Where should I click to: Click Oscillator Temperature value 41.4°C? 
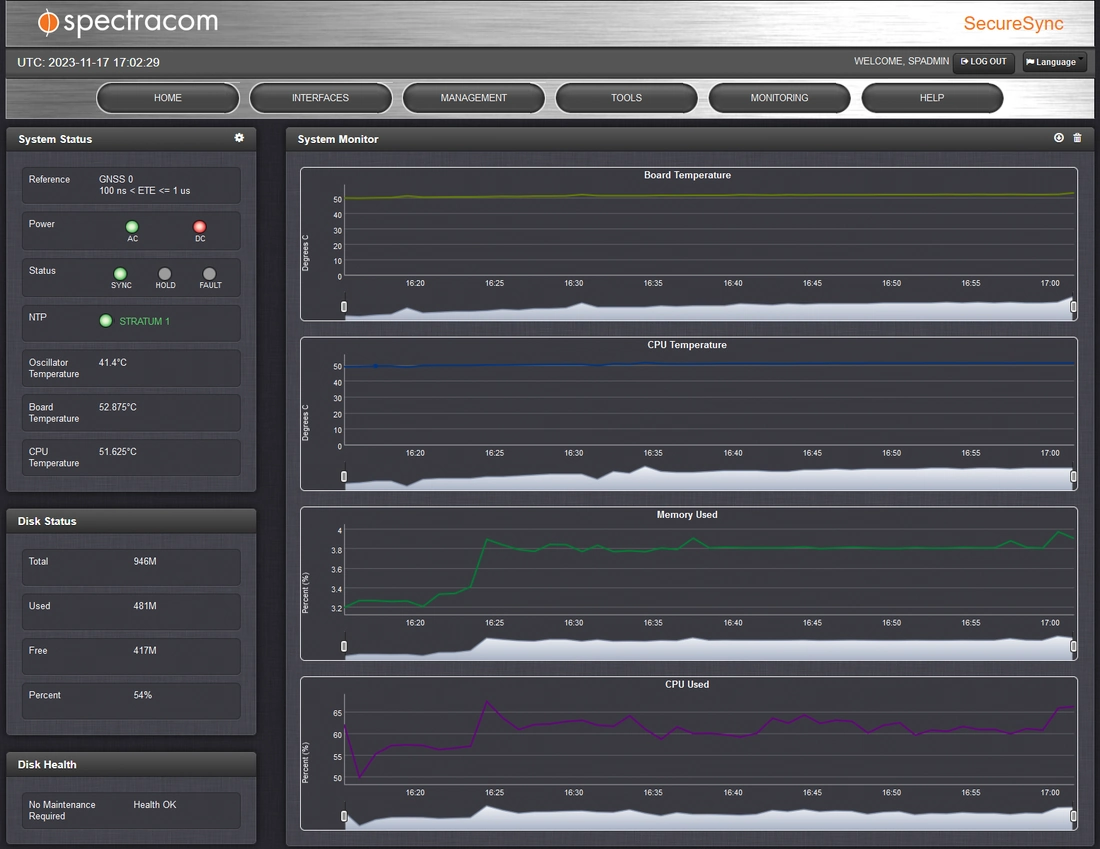point(113,363)
